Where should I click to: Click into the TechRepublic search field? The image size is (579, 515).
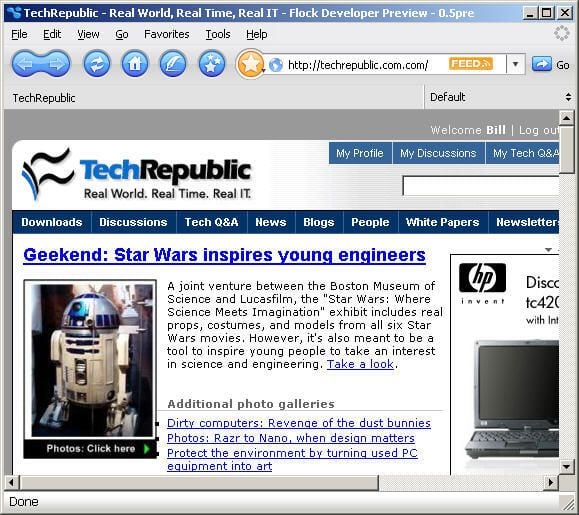coord(481,186)
